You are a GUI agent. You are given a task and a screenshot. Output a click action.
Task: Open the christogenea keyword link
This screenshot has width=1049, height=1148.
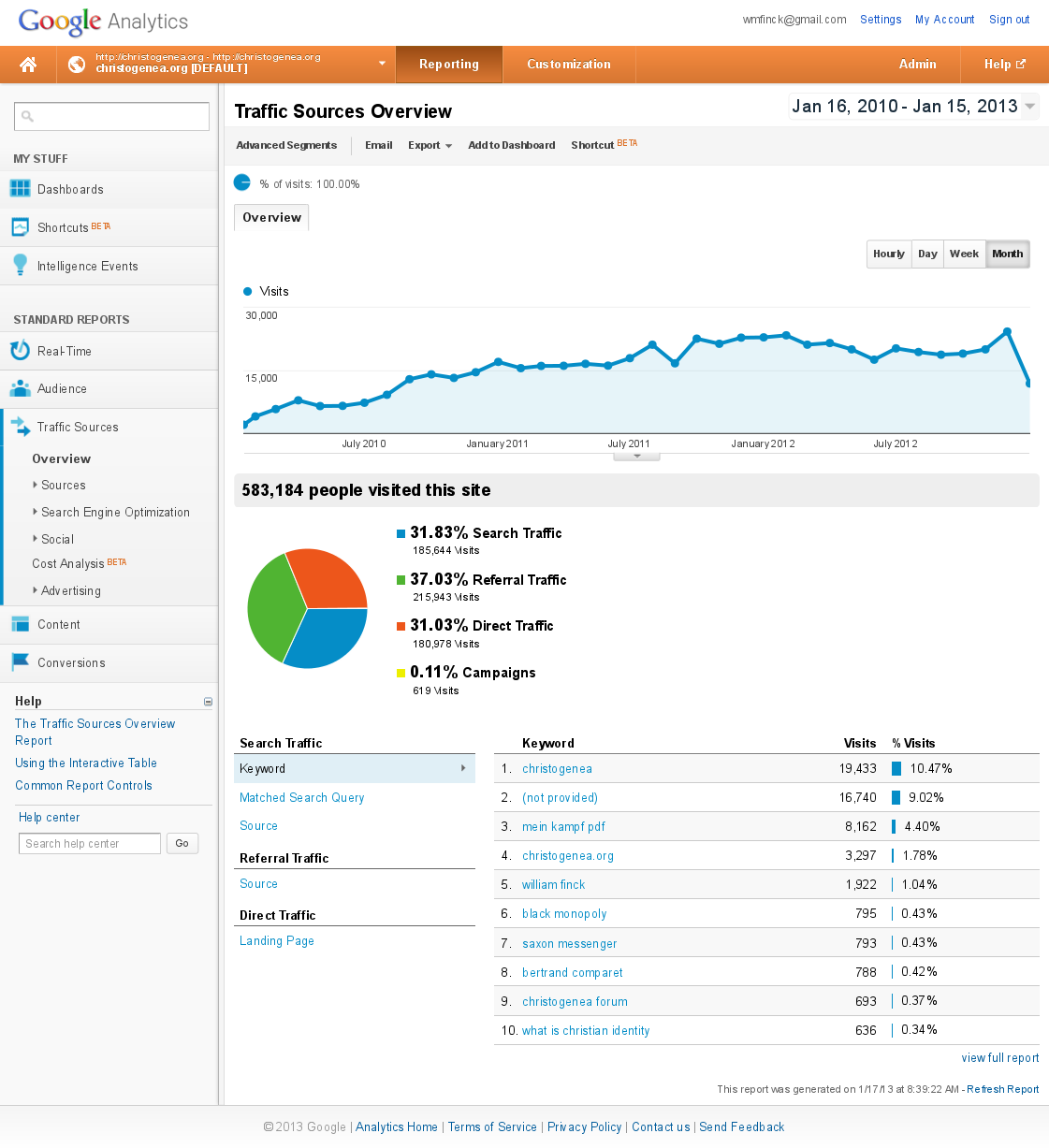pos(557,769)
